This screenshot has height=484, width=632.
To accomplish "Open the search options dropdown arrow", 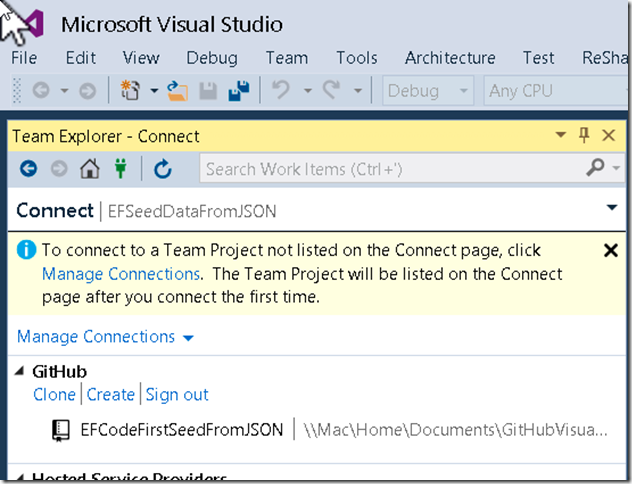I will click(616, 168).
